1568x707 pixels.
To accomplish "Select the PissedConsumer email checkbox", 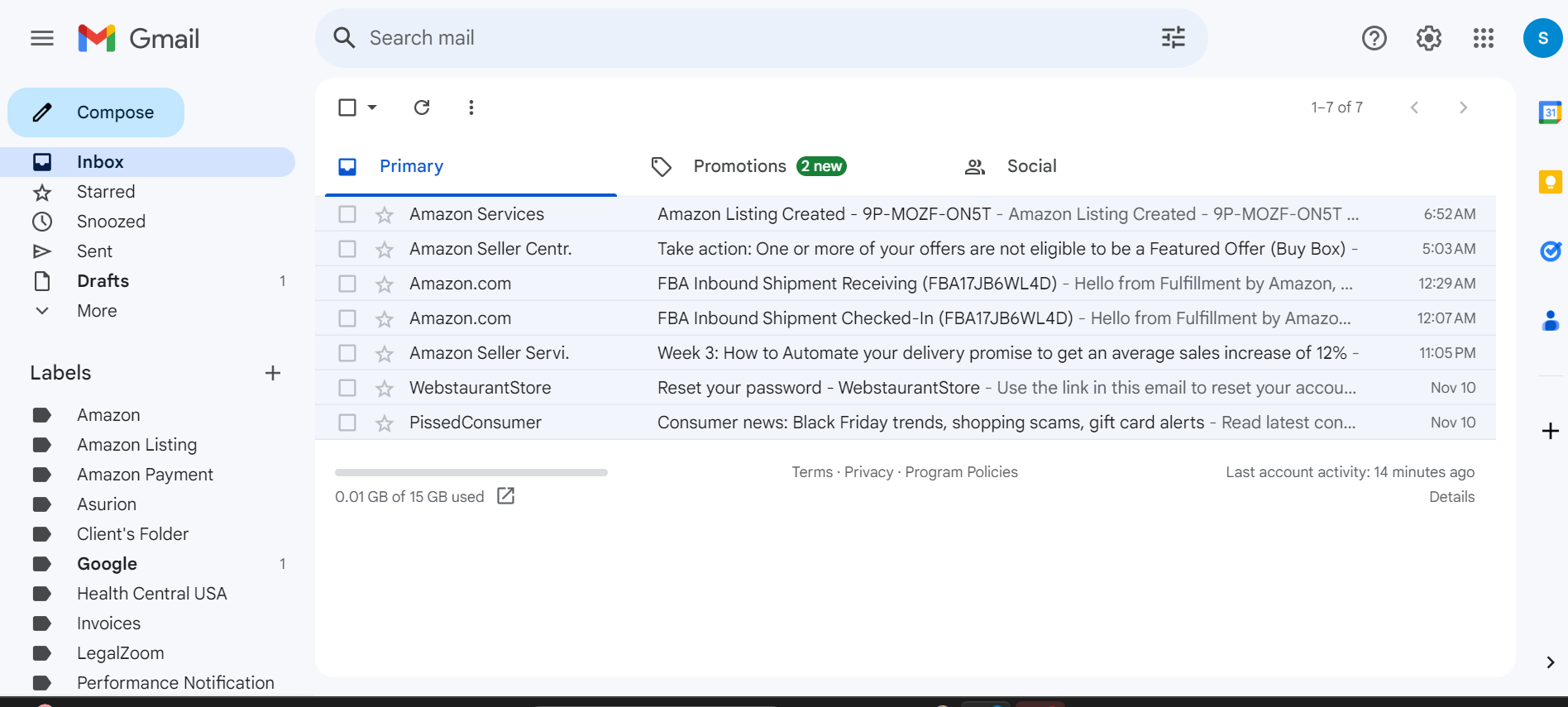I will click(x=347, y=423).
